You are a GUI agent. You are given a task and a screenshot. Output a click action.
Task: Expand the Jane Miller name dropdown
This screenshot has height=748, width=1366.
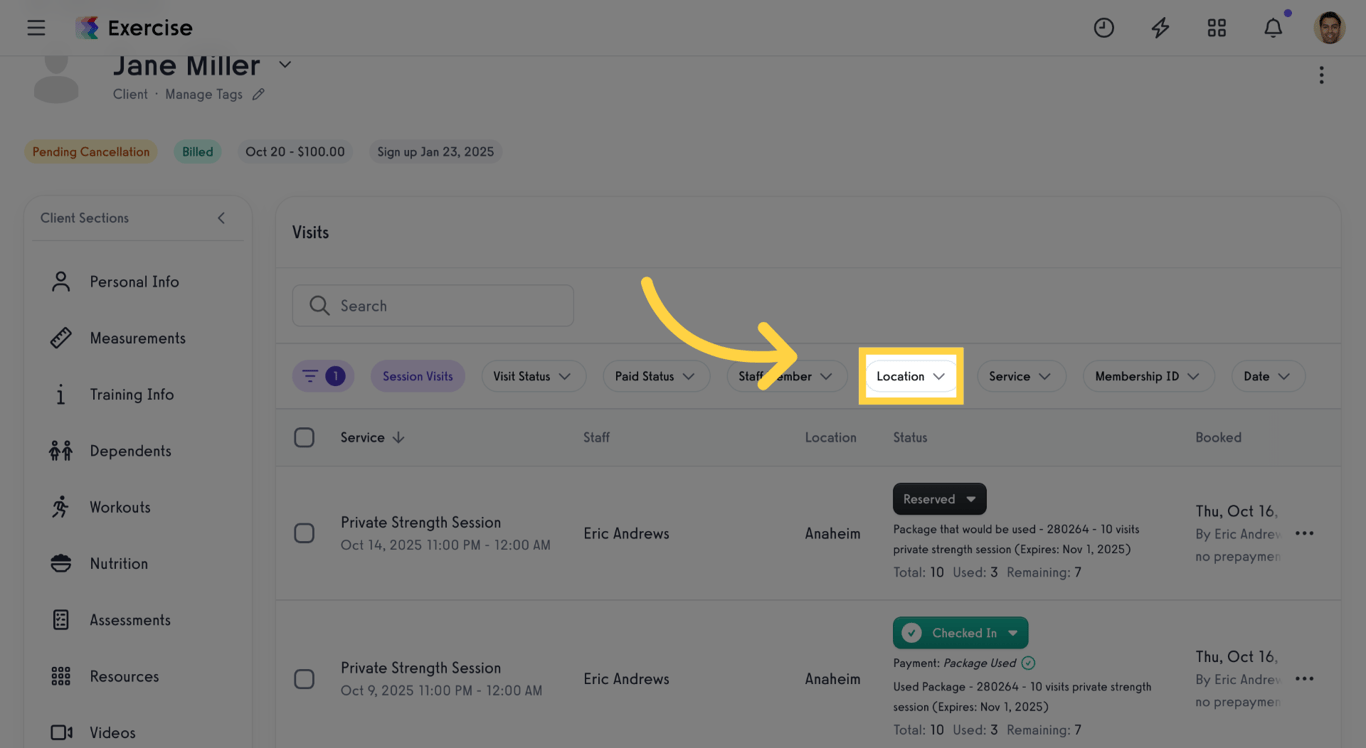(285, 65)
